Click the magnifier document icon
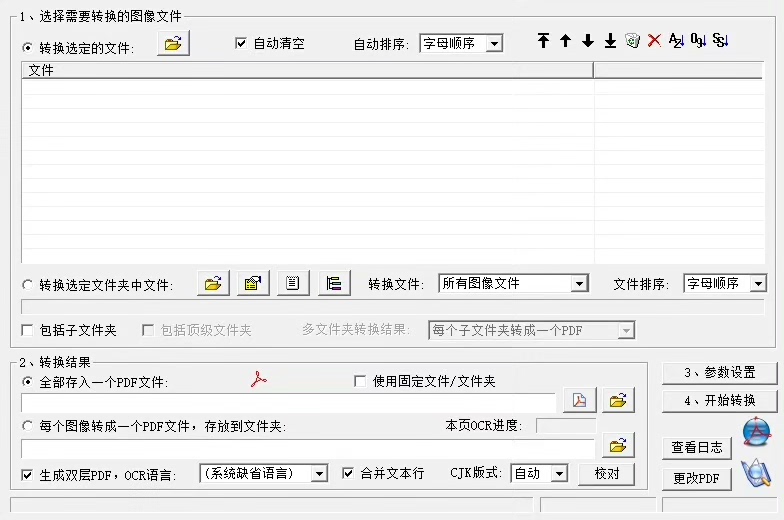Screen dimensions: 784x520 (x=756, y=473)
